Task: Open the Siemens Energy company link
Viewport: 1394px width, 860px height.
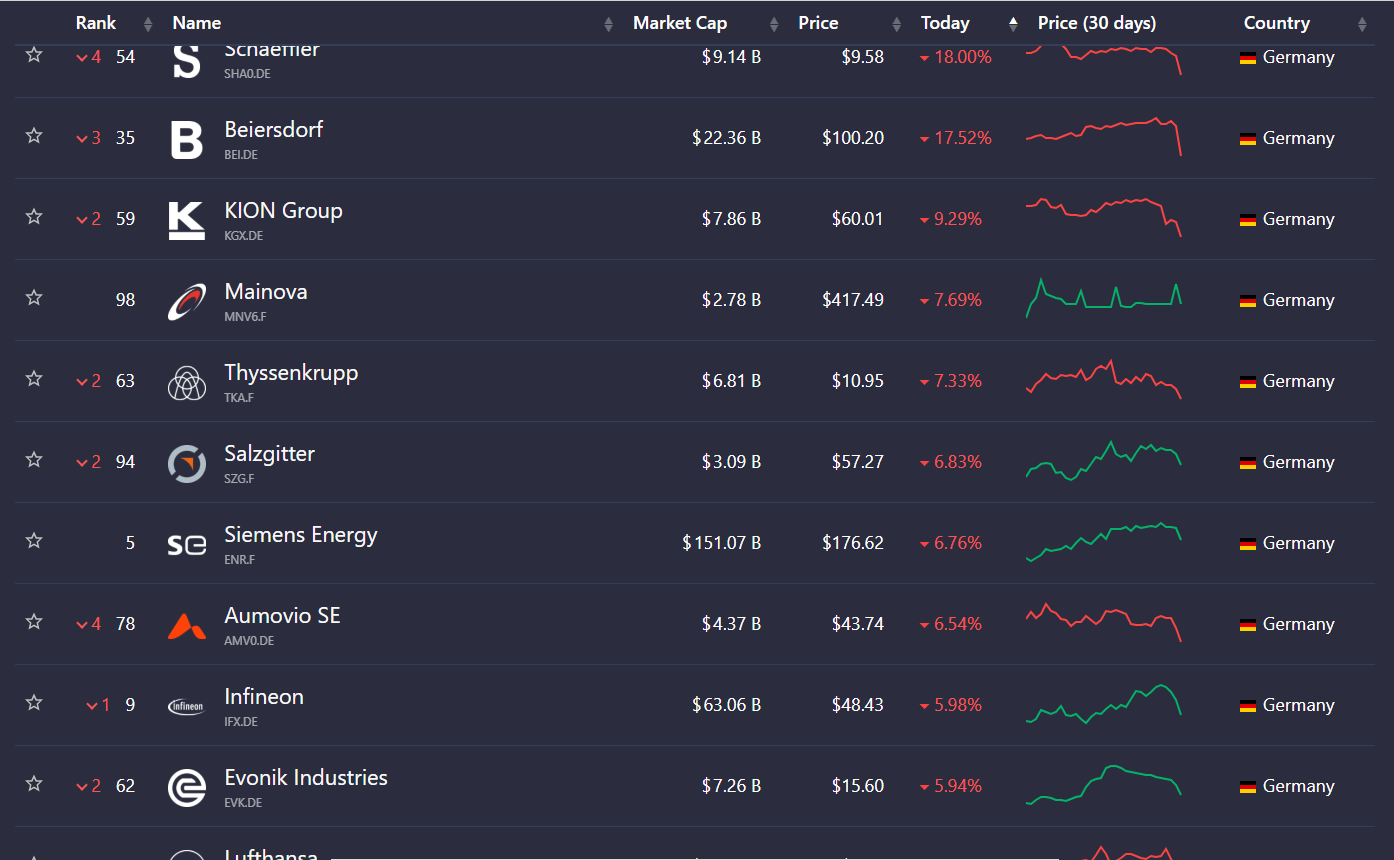Action: coord(301,535)
